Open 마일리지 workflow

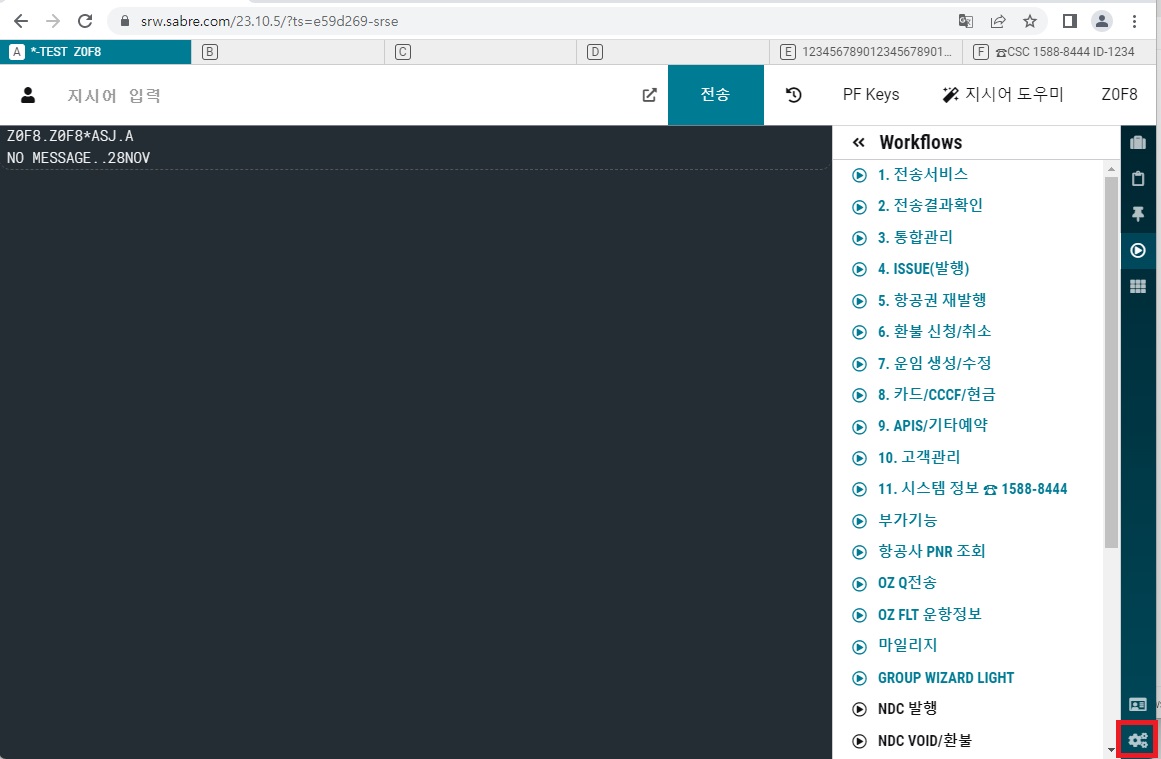pyautogui.click(x=907, y=646)
